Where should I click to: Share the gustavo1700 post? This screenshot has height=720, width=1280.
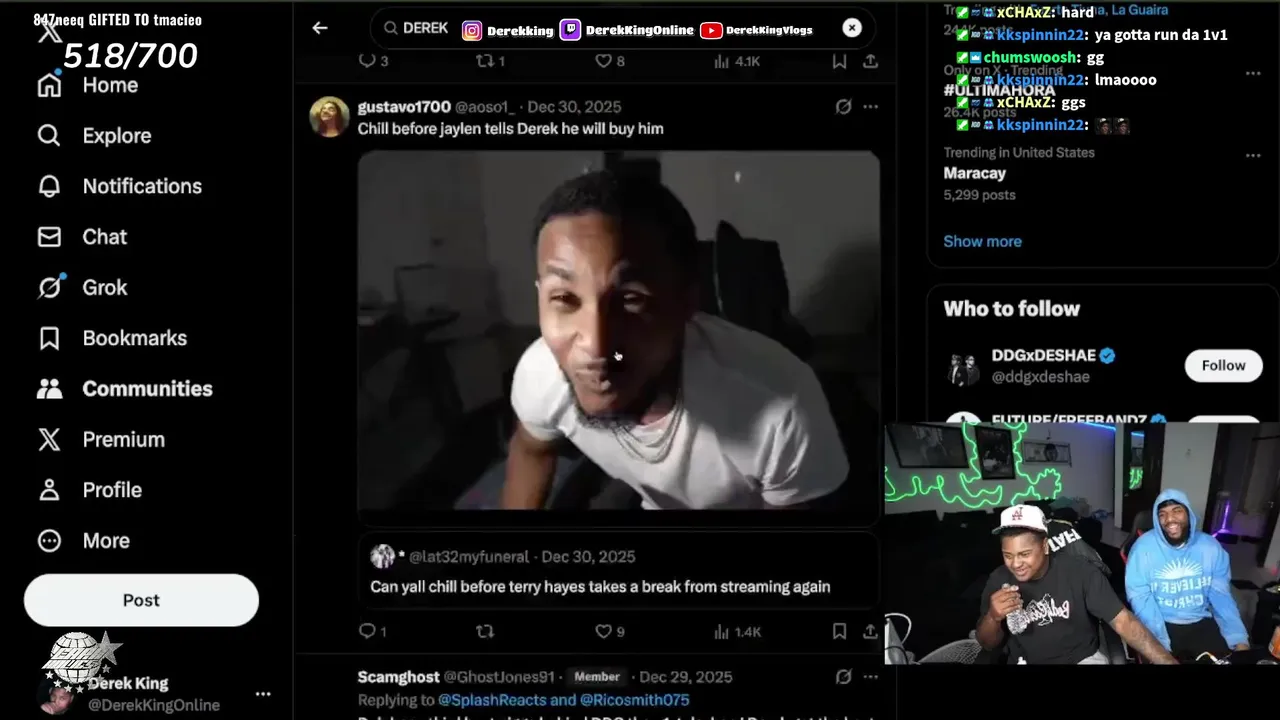[x=870, y=631]
